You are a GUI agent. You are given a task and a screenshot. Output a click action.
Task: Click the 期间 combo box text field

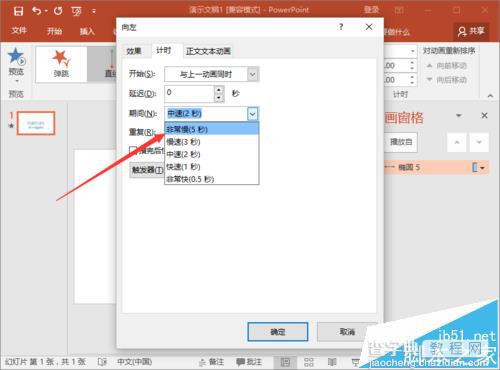(206, 114)
